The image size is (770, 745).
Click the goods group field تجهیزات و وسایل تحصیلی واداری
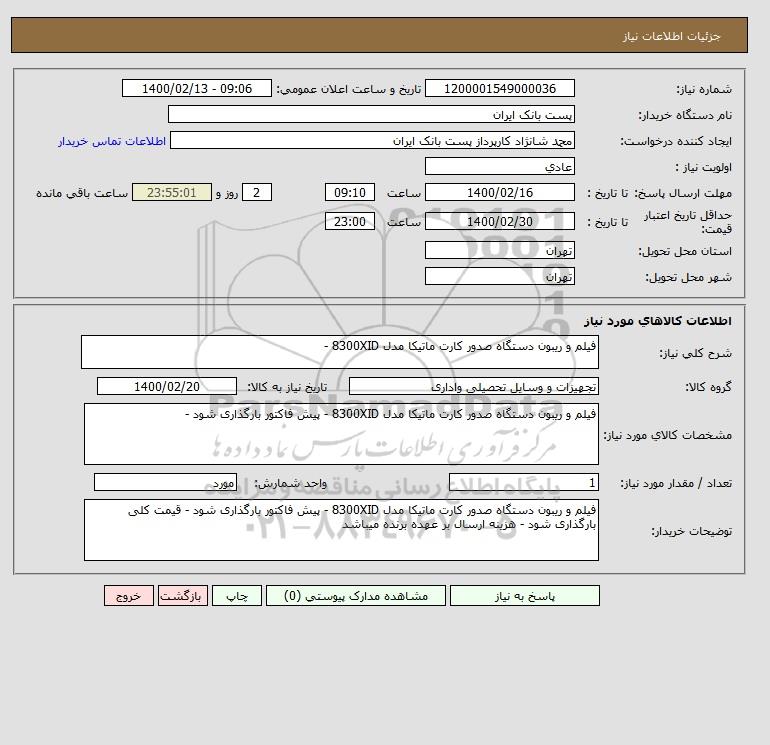[473, 386]
